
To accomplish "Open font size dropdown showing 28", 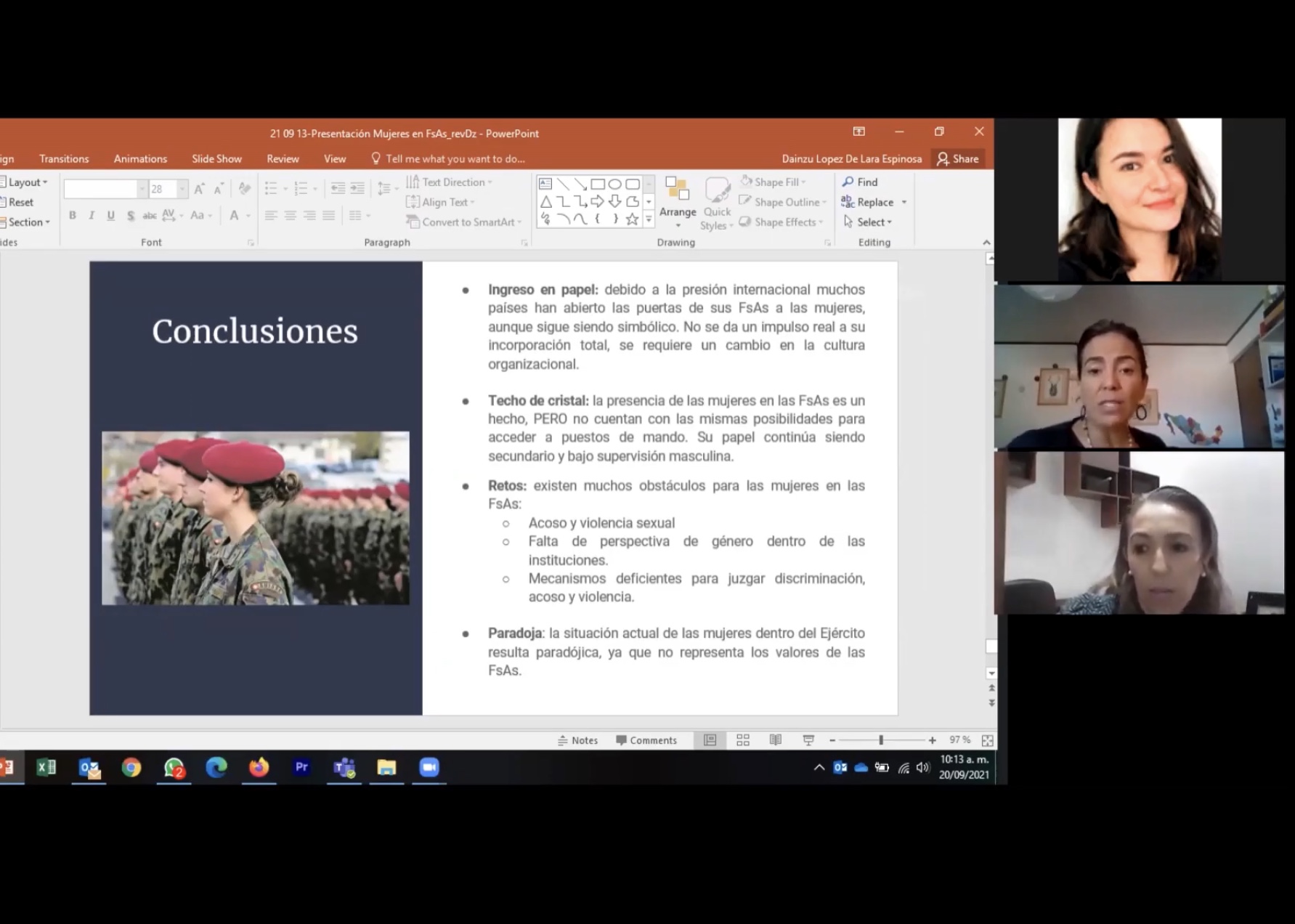I will point(182,189).
